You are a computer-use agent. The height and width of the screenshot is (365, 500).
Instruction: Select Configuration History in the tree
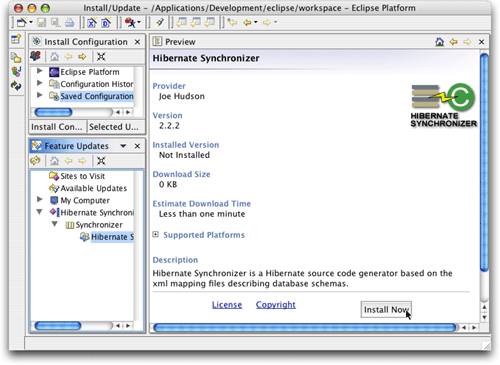pyautogui.click(x=97, y=84)
